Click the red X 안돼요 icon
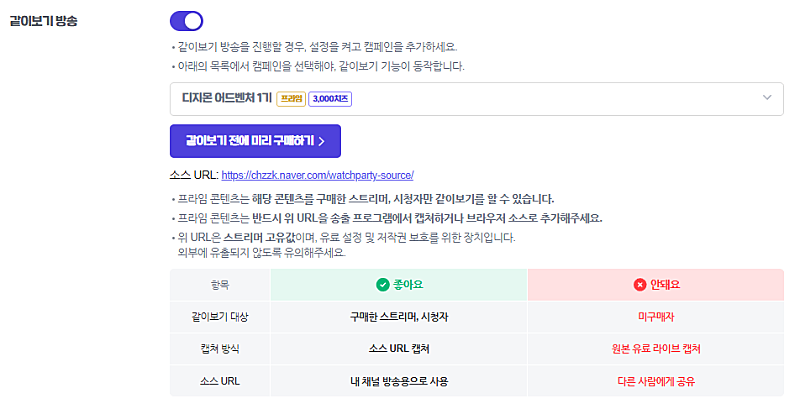 pyautogui.click(x=640, y=285)
